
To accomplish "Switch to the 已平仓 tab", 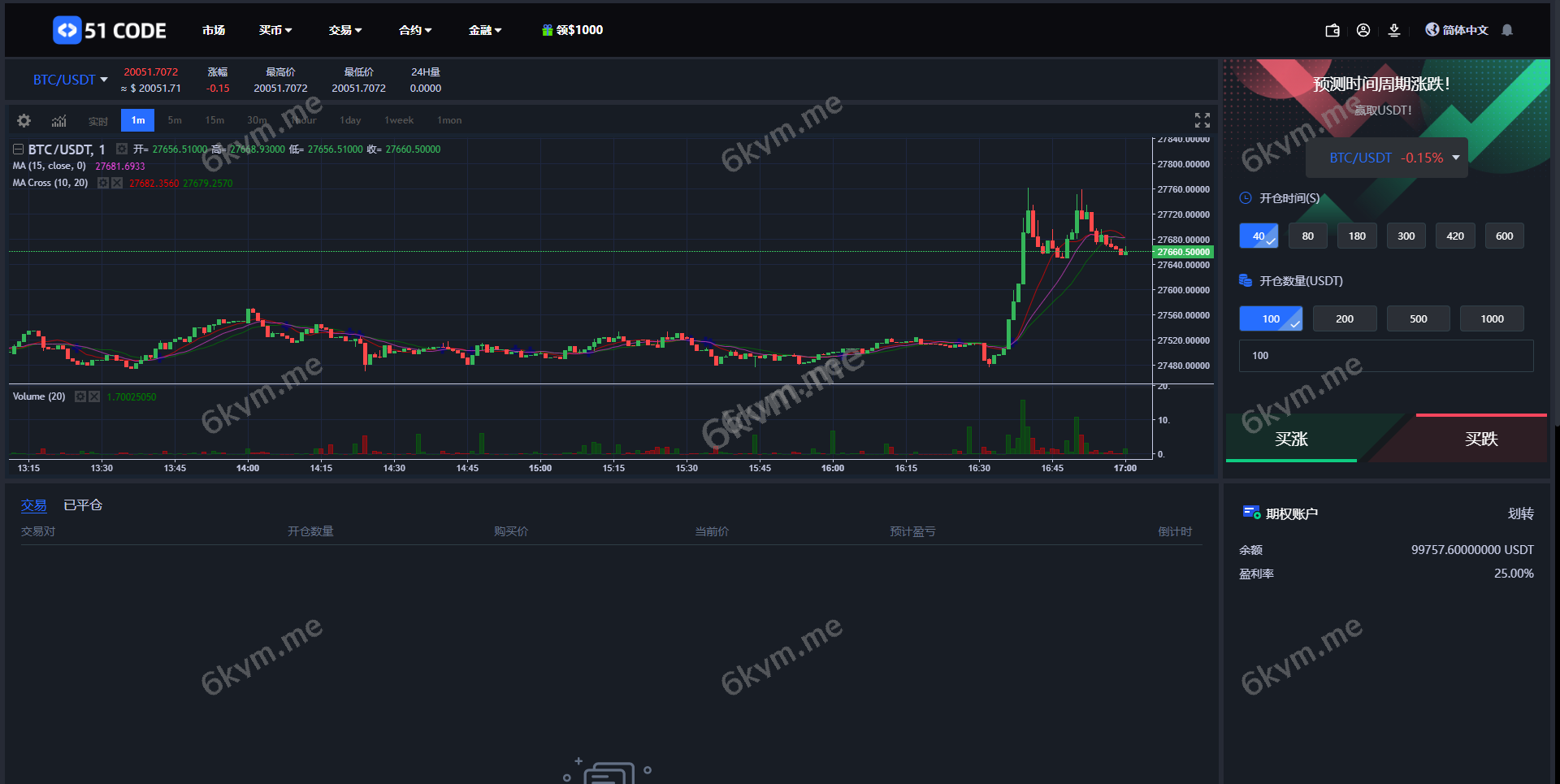I will (83, 505).
